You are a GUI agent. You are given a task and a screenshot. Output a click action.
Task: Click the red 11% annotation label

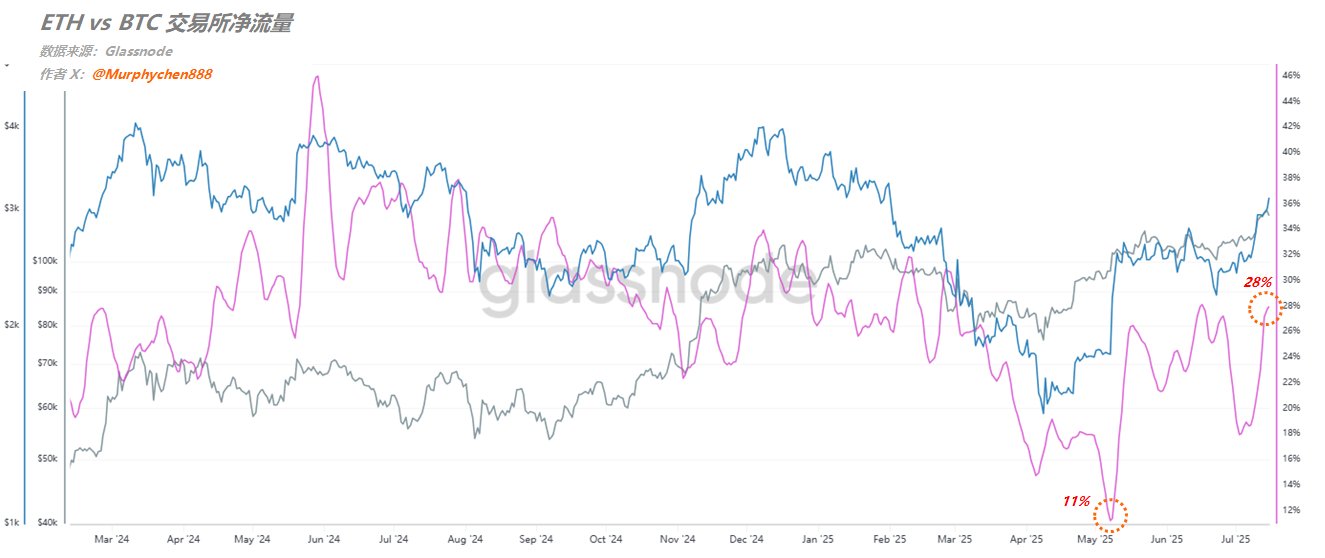(x=1076, y=500)
